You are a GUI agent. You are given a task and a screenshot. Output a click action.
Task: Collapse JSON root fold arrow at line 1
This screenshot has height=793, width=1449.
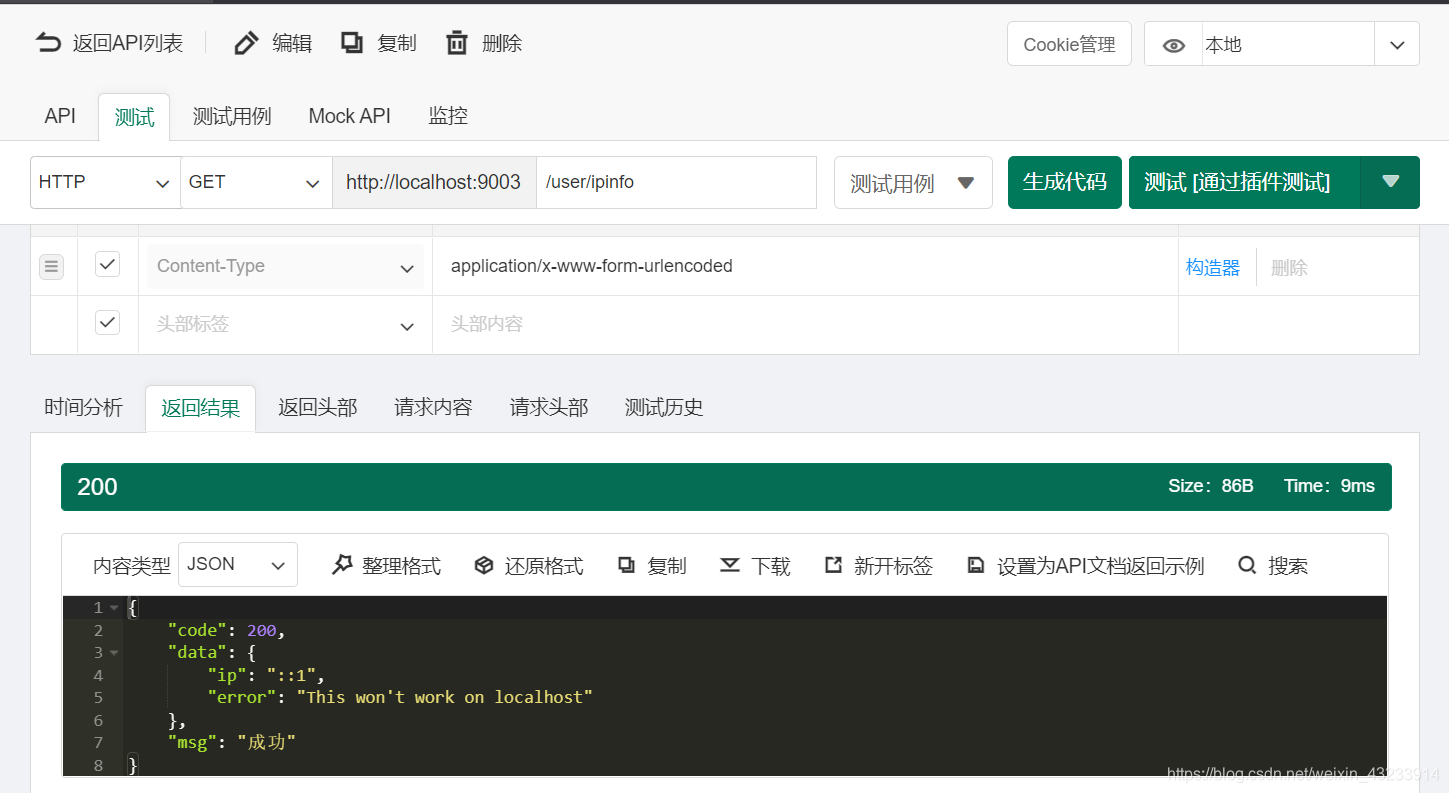click(x=114, y=608)
